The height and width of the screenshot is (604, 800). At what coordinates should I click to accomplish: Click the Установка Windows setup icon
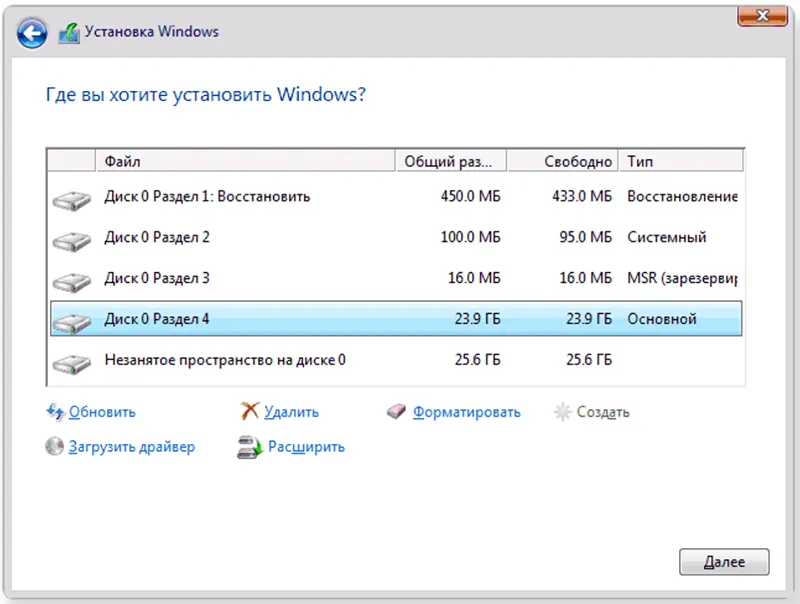pyautogui.click(x=70, y=33)
